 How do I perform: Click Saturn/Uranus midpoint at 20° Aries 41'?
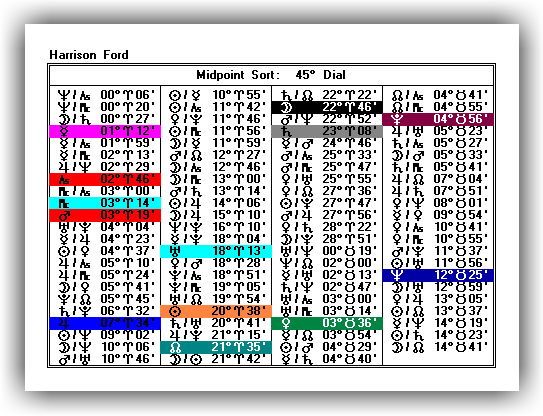[x=217, y=323]
